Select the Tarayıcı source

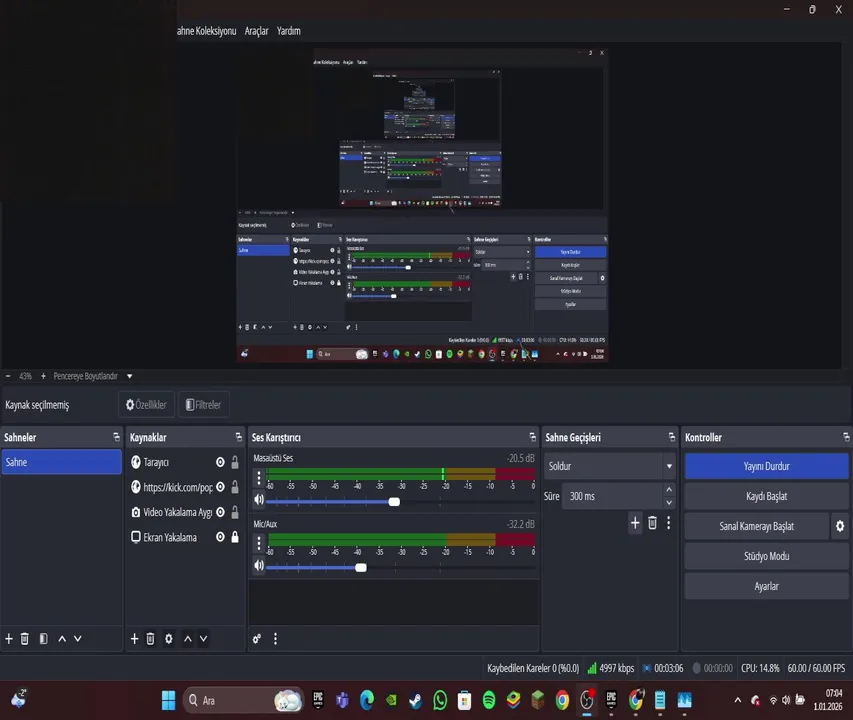point(156,462)
